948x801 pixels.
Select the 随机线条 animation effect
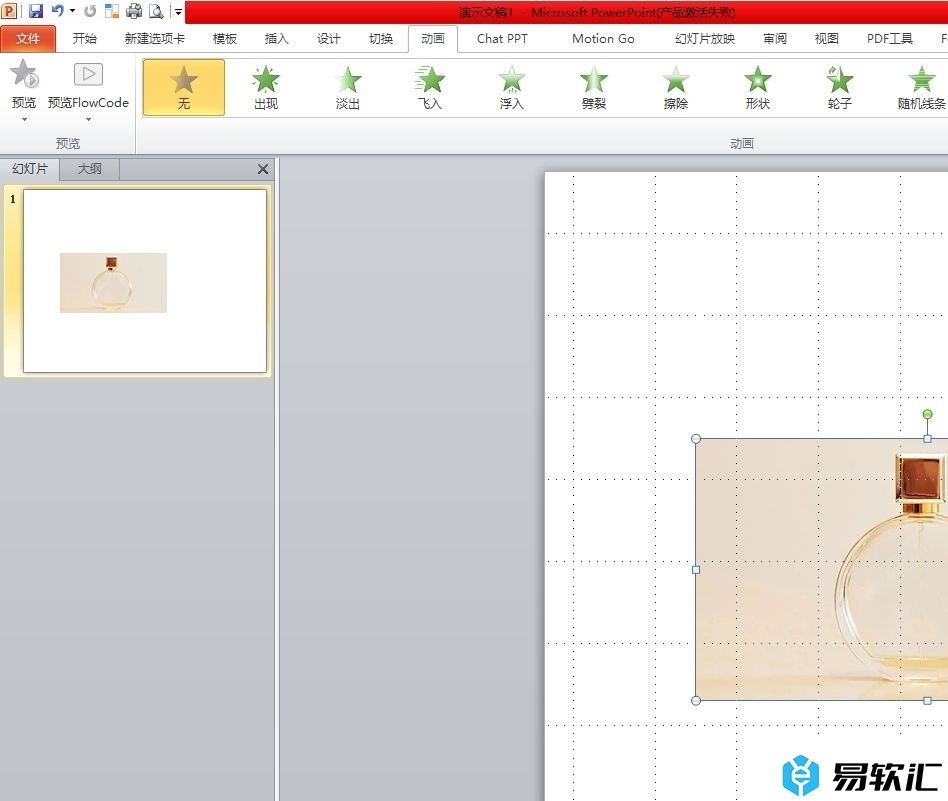921,87
